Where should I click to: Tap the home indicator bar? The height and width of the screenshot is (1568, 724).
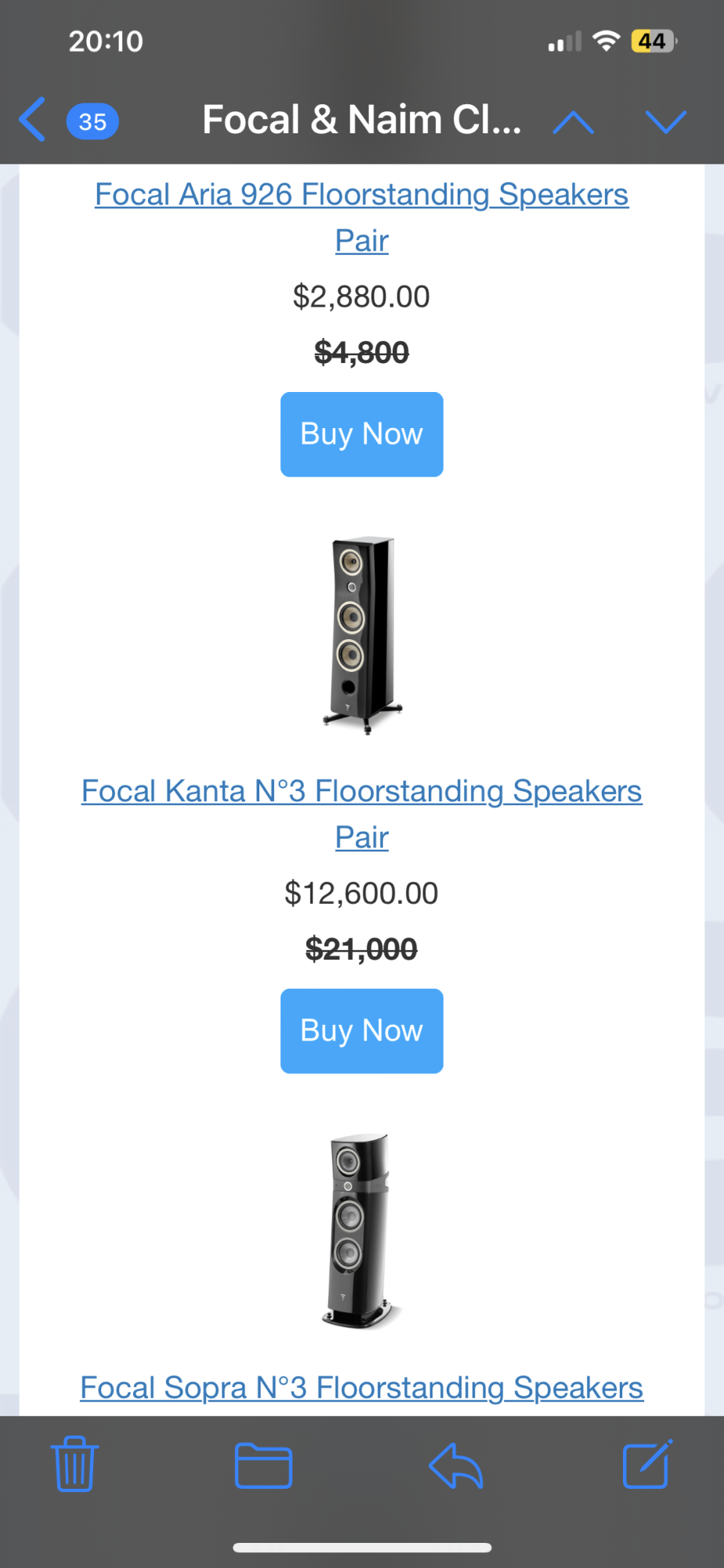362,1548
